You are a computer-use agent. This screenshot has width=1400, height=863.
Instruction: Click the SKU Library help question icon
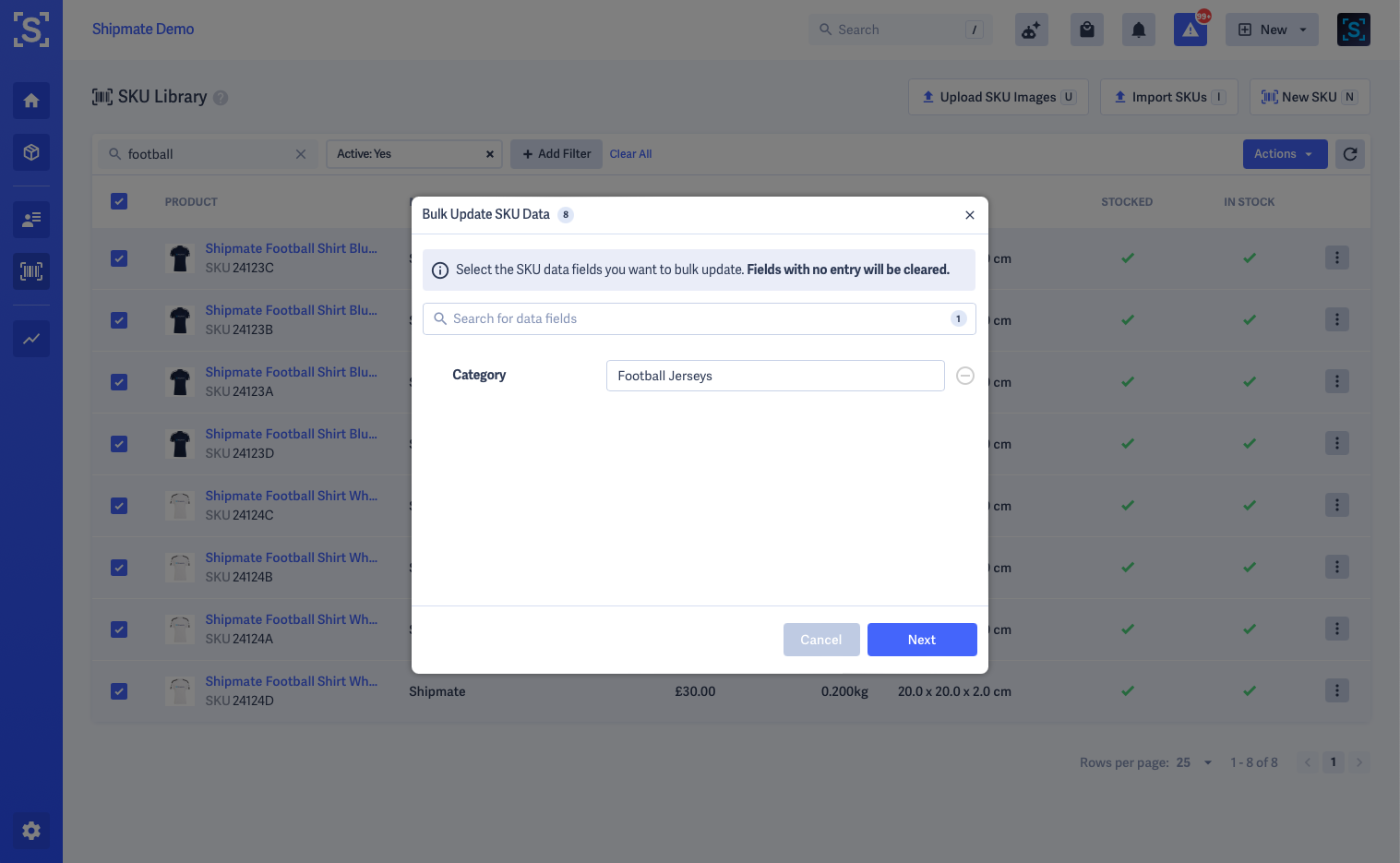tap(221, 98)
